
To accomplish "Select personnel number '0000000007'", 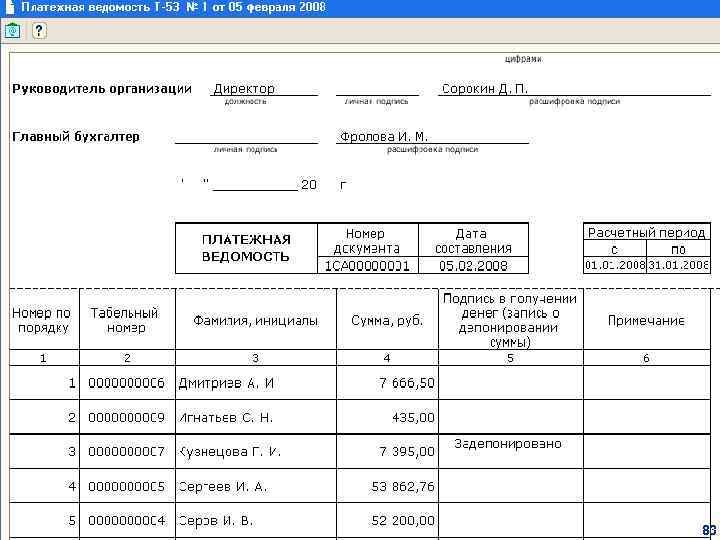I will click(127, 451).
